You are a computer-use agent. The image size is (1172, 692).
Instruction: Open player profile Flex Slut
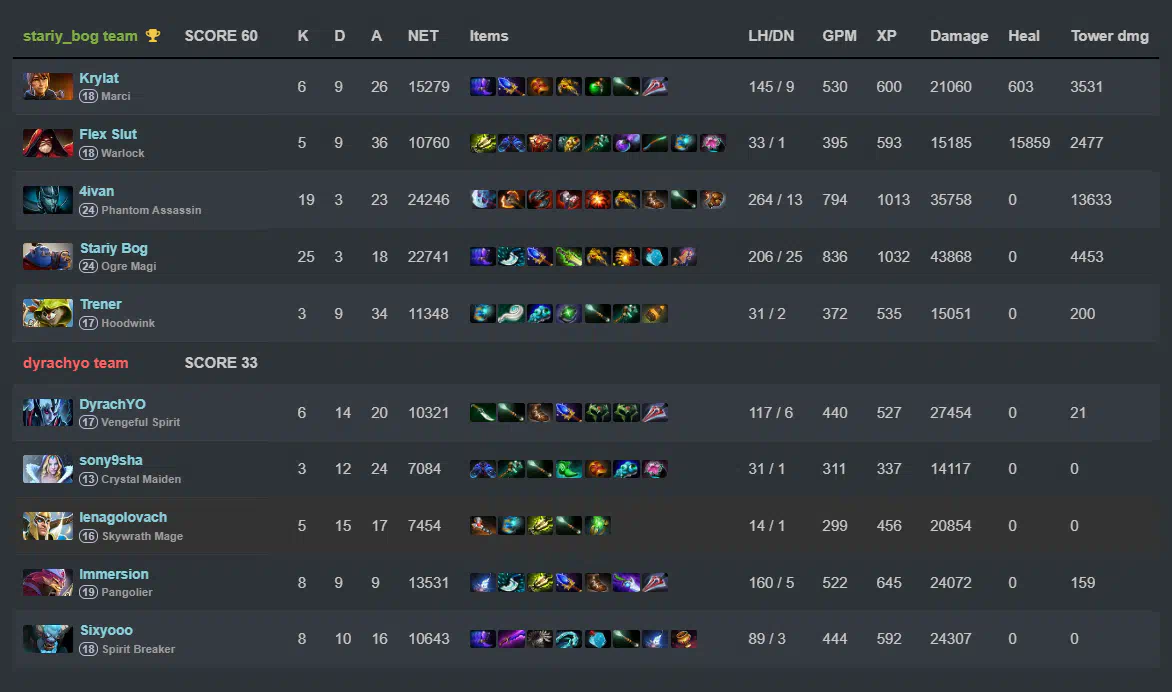108,135
